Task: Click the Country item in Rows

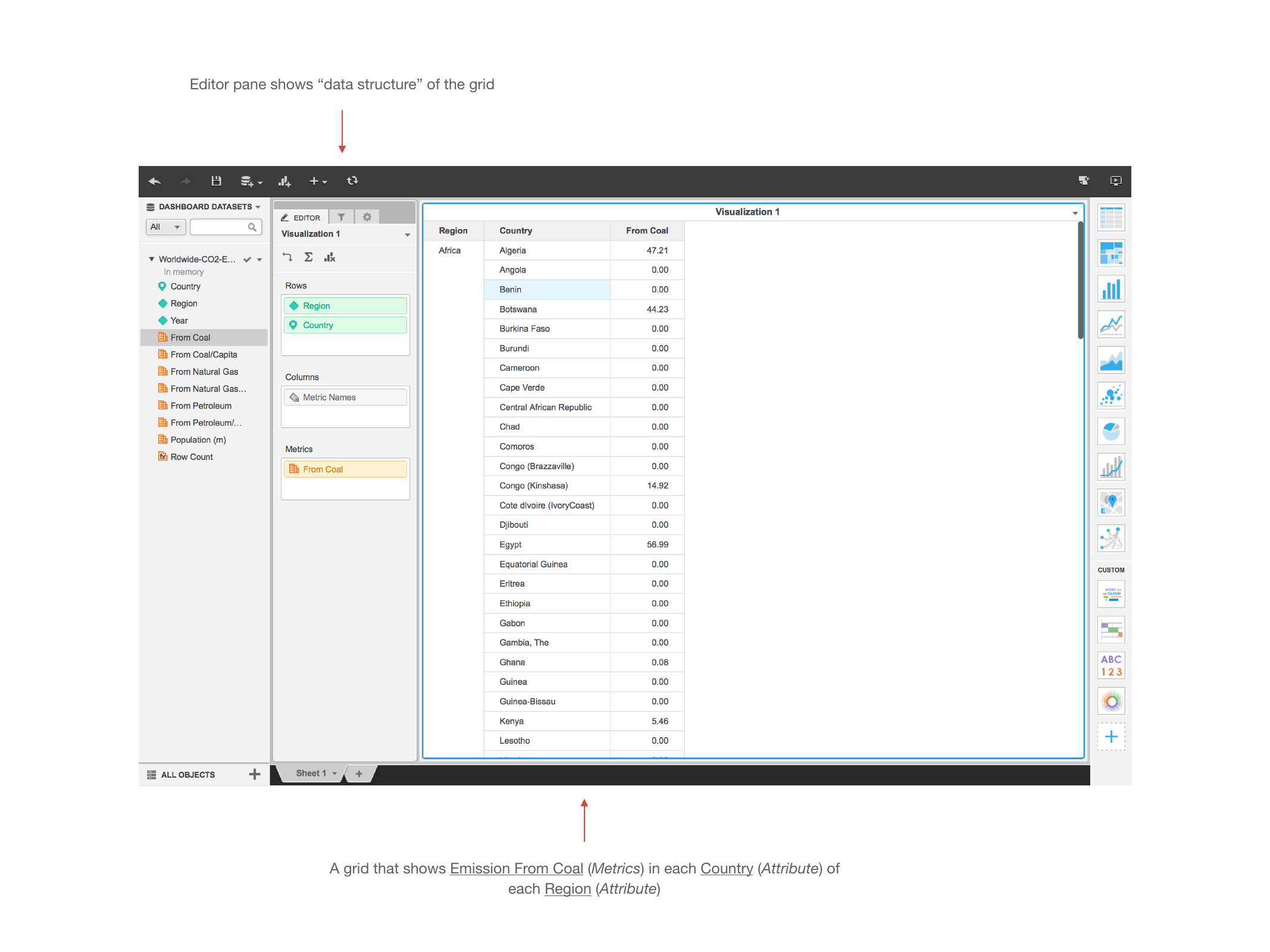Action: pos(345,325)
